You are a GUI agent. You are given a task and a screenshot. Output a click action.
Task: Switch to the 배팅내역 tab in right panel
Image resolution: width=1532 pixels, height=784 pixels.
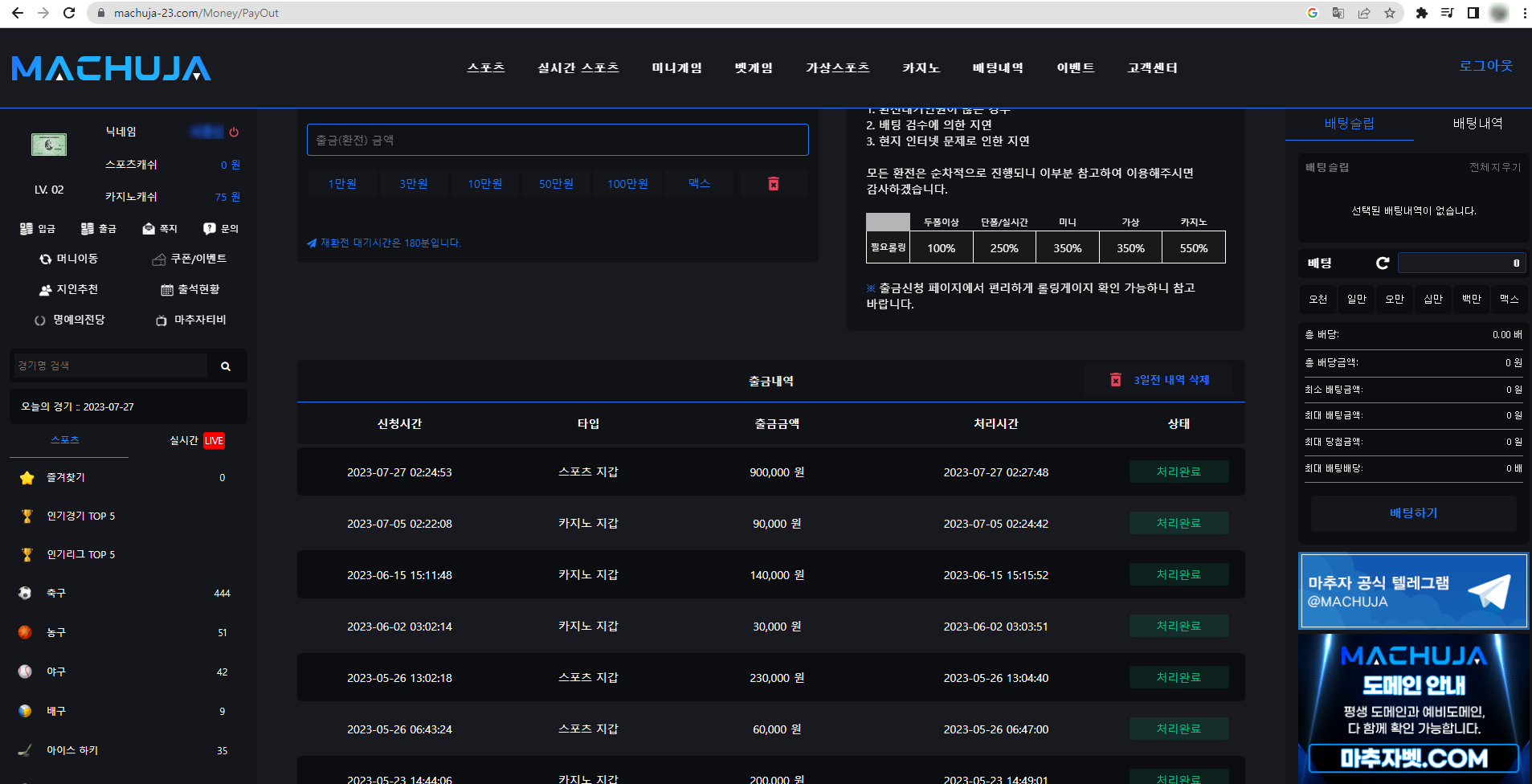pos(1478,123)
